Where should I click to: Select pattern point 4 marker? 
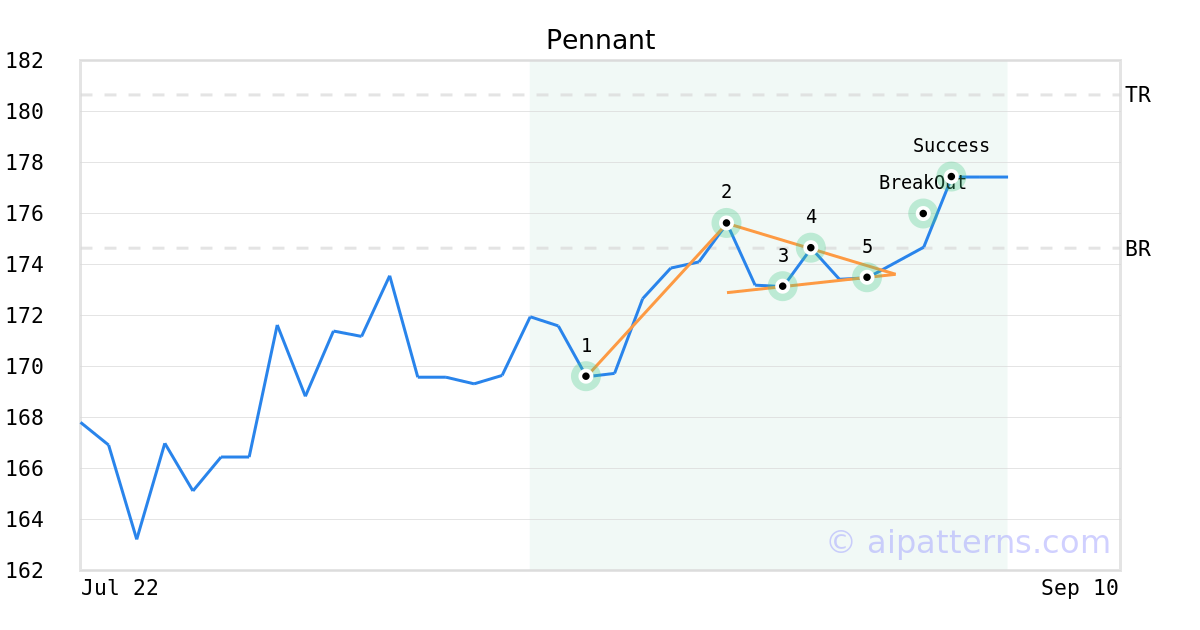(811, 247)
